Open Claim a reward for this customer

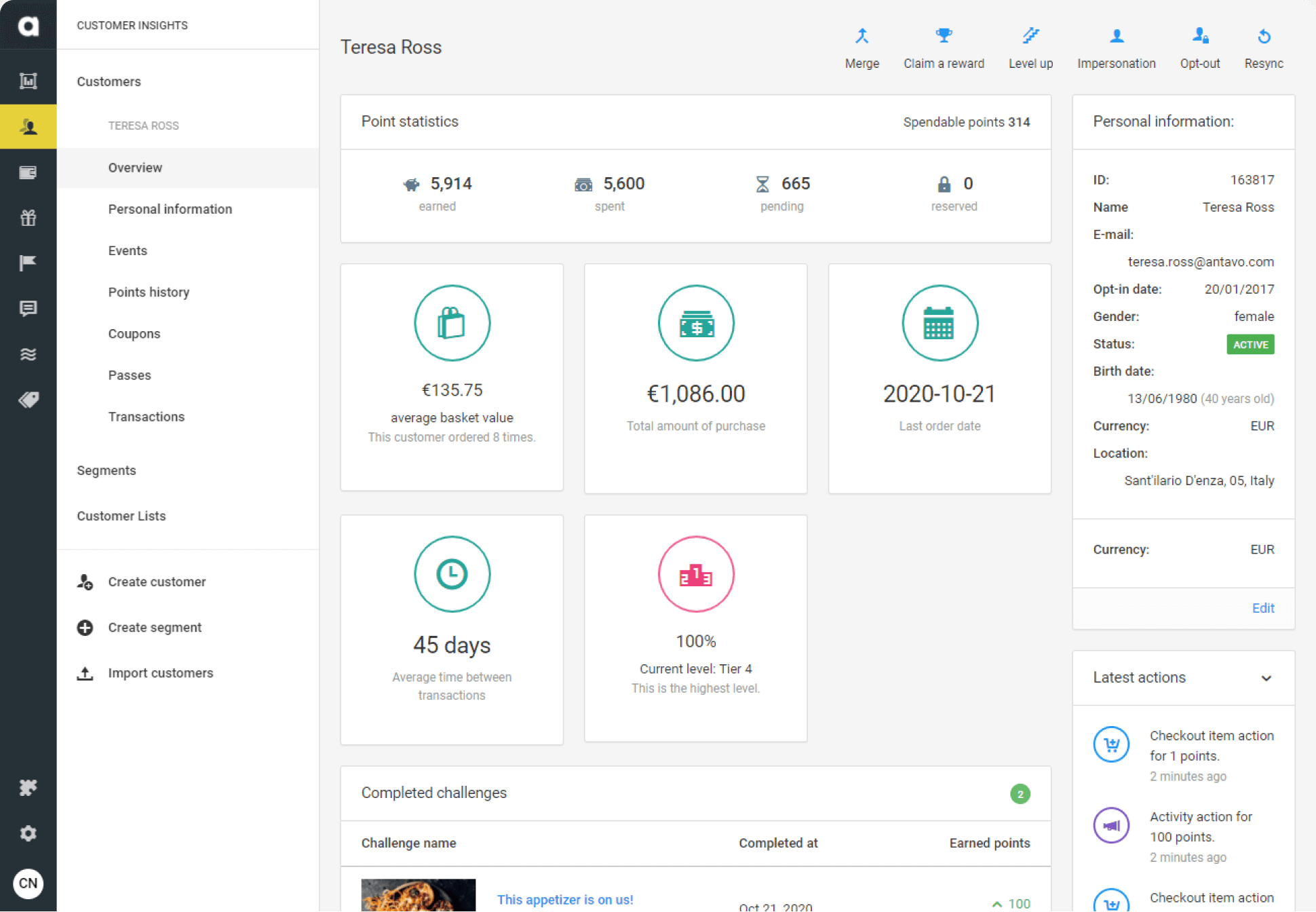click(x=944, y=46)
